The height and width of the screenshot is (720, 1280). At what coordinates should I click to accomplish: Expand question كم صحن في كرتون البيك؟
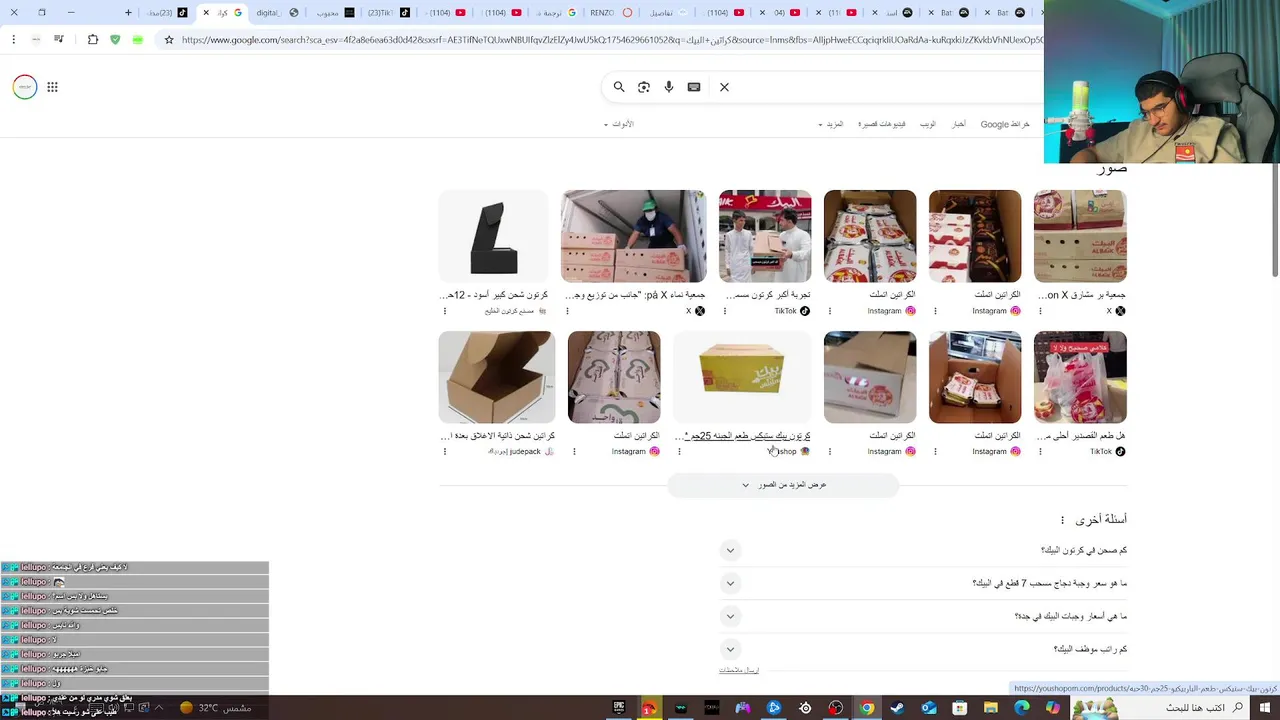point(730,550)
